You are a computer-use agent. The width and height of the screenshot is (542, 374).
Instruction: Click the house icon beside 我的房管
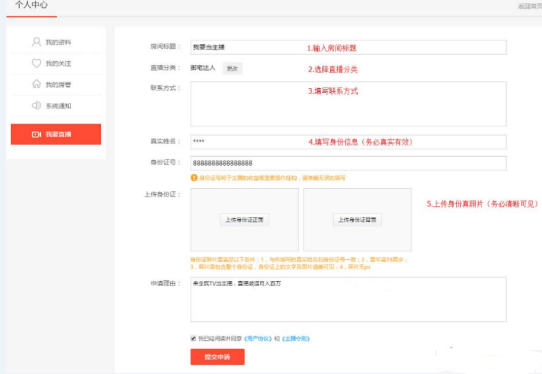click(36, 84)
